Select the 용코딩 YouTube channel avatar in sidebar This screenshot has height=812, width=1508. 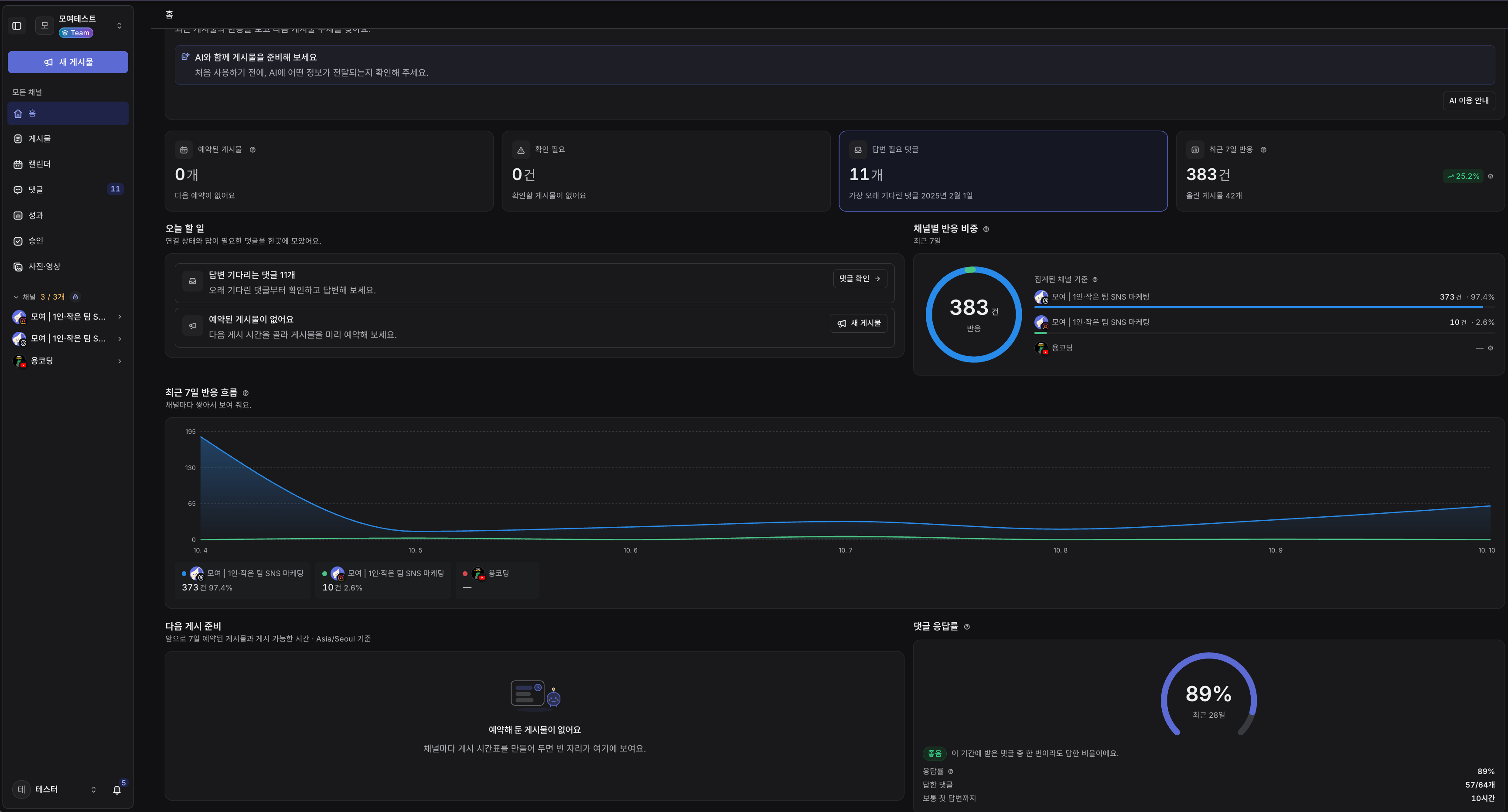(19, 361)
